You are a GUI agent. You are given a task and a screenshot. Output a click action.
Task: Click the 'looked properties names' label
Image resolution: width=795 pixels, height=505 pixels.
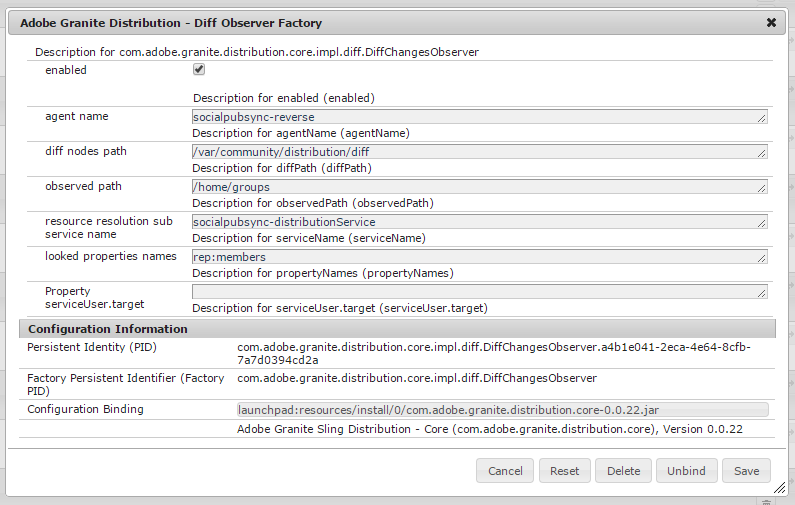111,256
